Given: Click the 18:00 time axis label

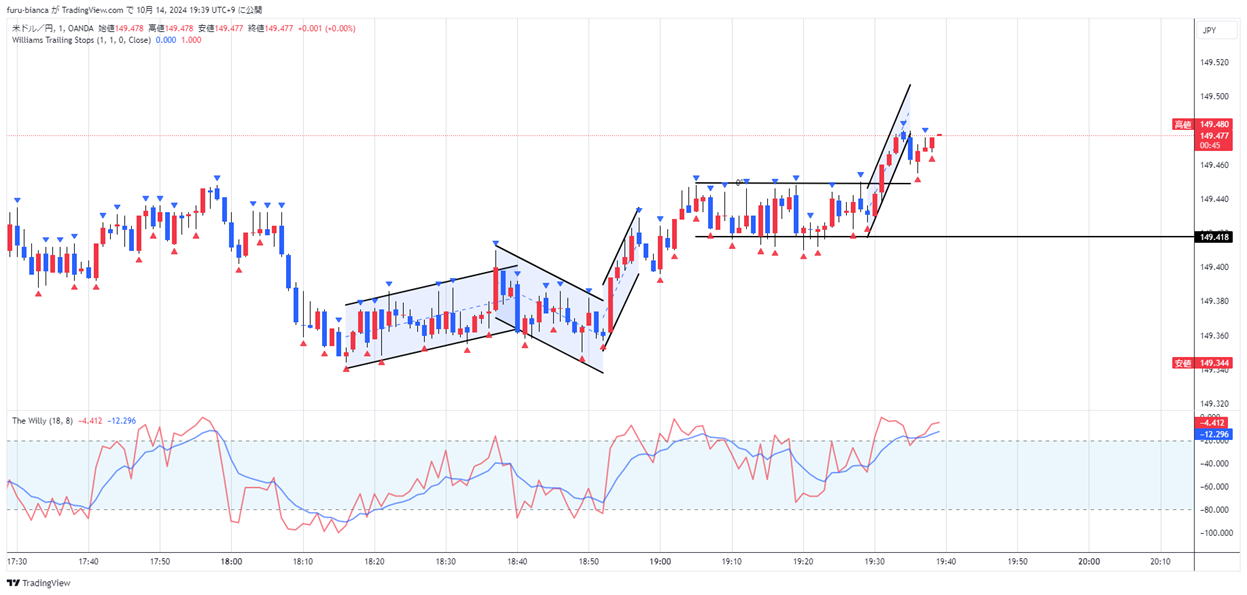Looking at the screenshot, I should click(231, 562).
